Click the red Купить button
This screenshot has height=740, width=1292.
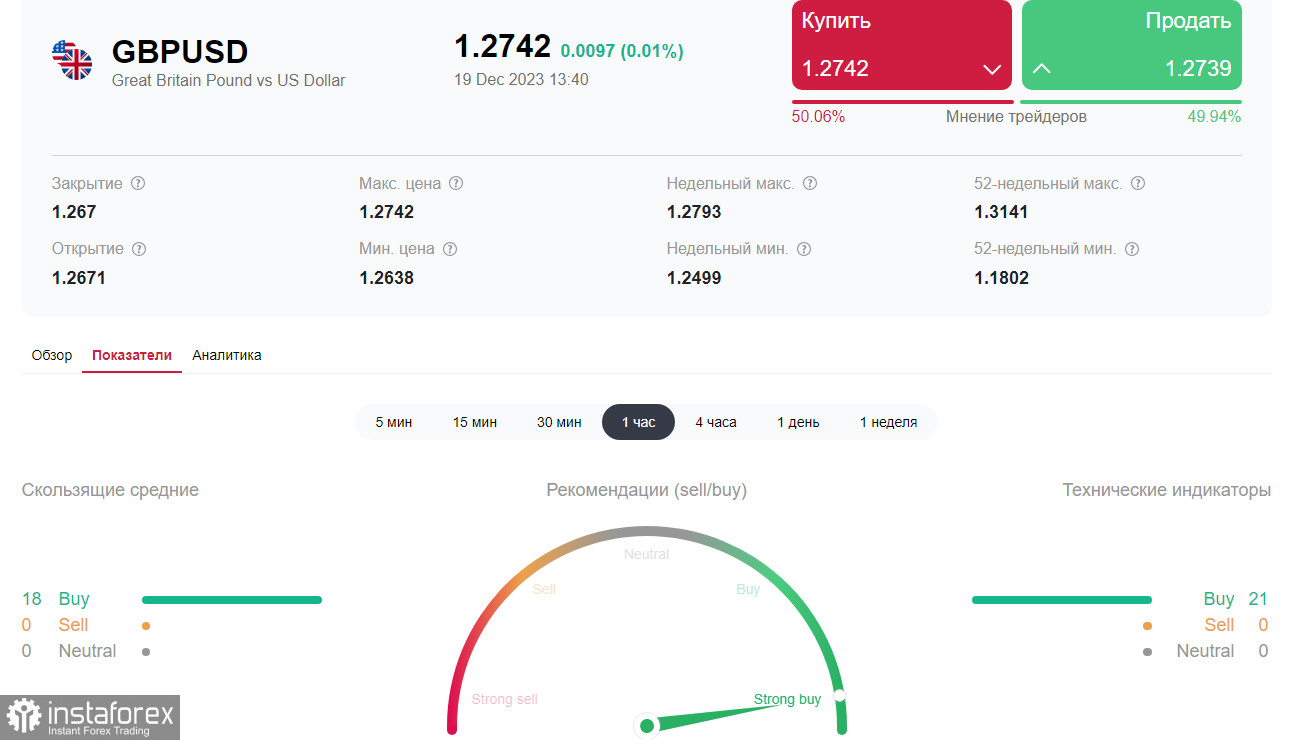tap(902, 45)
